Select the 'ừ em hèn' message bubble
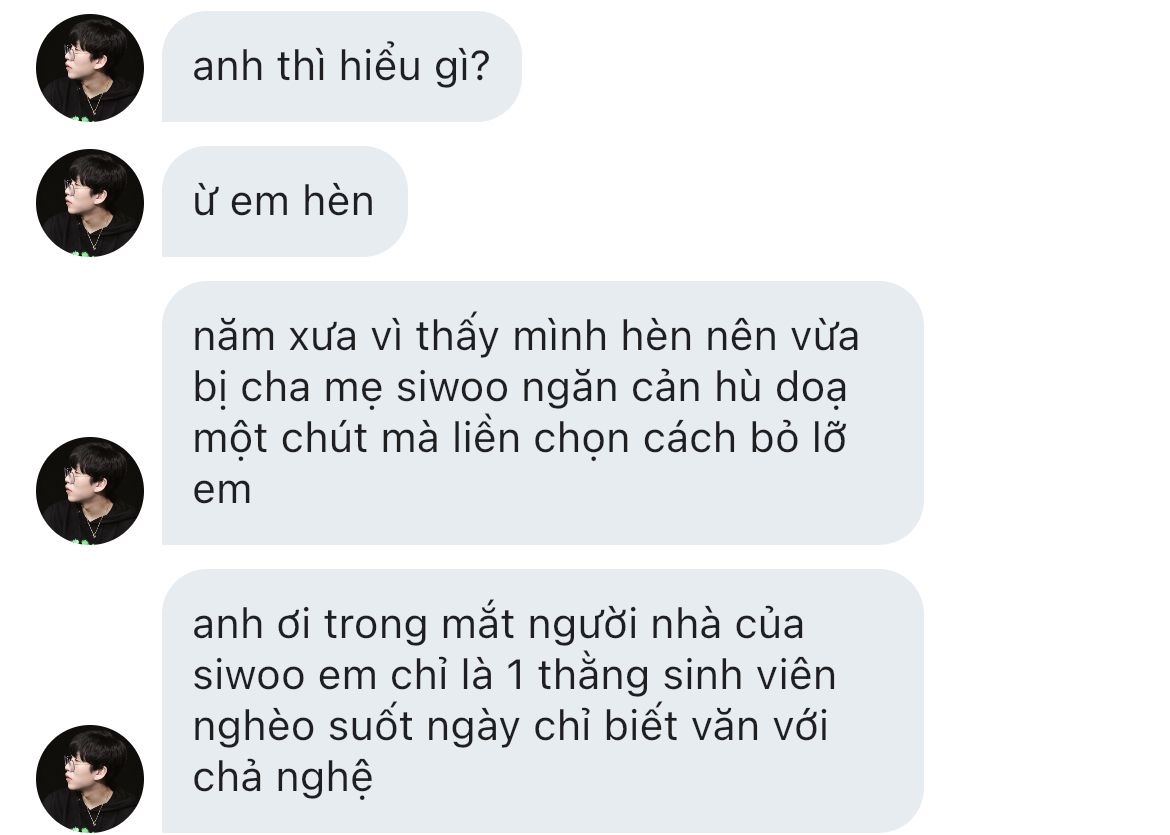 tap(284, 201)
